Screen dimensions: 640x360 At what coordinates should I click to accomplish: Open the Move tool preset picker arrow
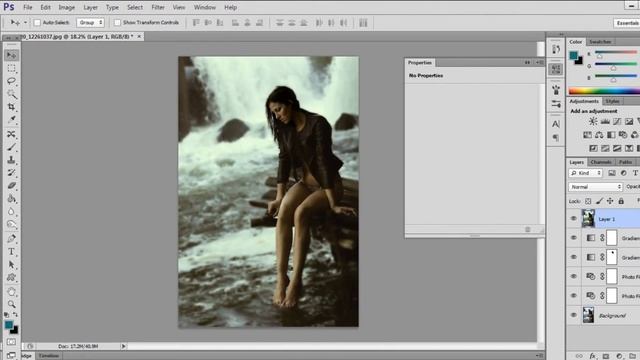click(x=25, y=23)
